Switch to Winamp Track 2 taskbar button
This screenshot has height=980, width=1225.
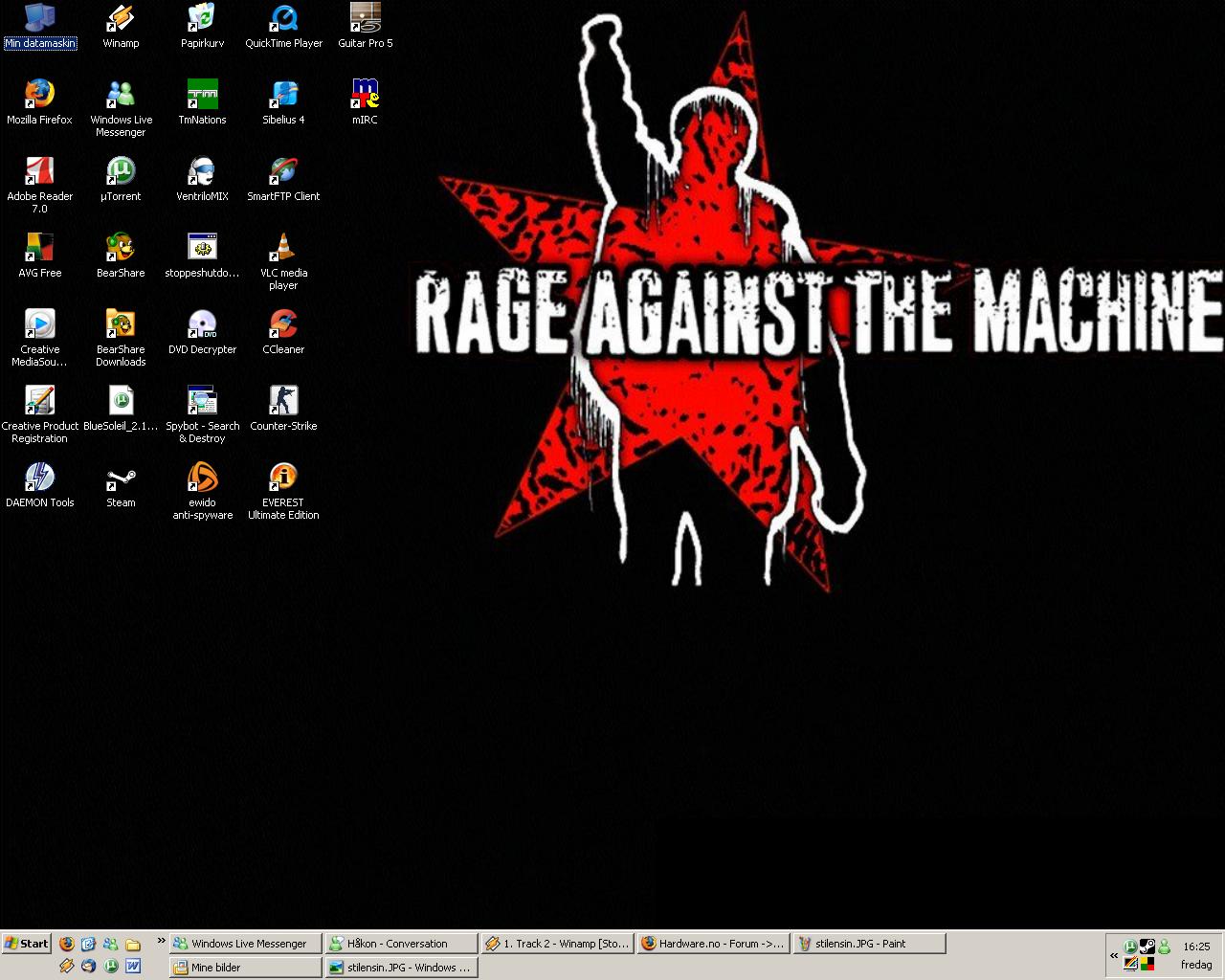556,944
